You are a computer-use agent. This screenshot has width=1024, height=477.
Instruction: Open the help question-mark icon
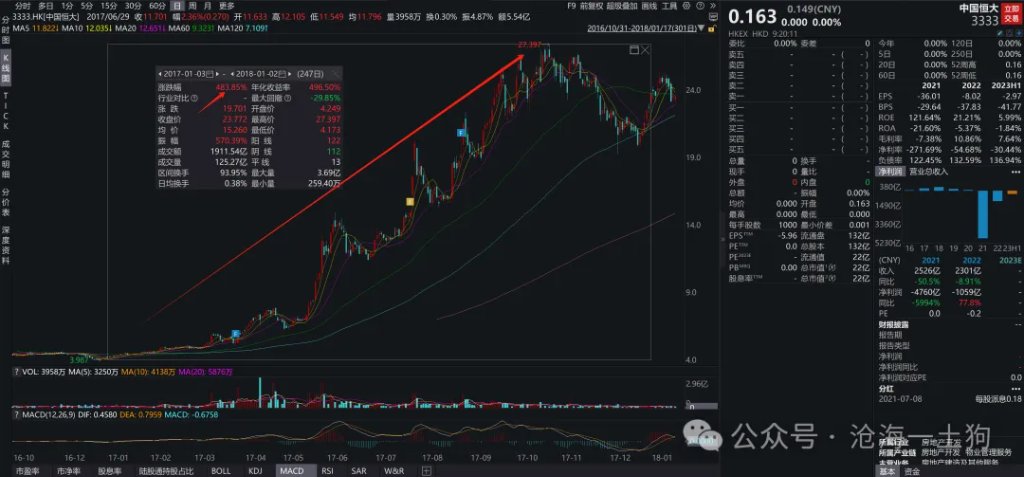pyautogui.click(x=700, y=6)
